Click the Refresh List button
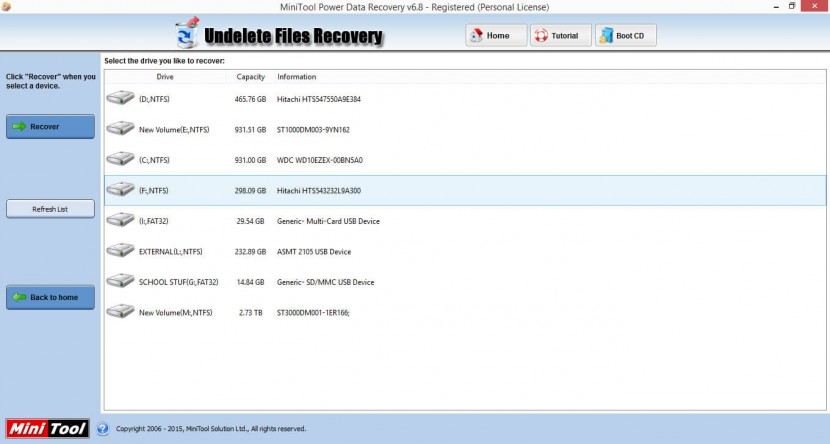Viewport: 830px width, 444px height. pyautogui.click(x=50, y=209)
